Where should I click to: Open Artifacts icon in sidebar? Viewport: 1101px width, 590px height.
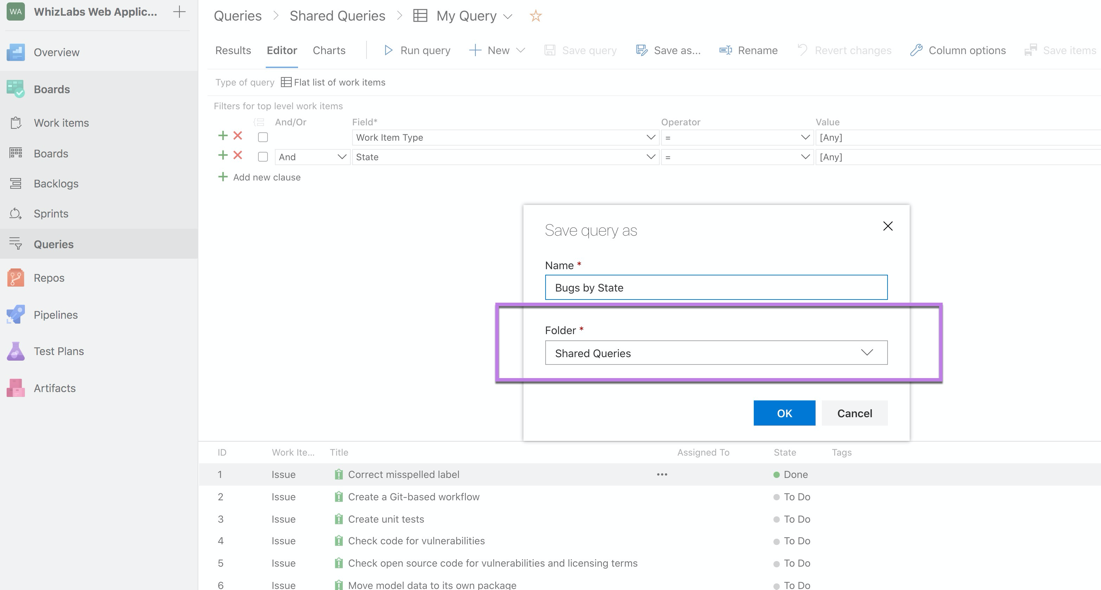click(x=15, y=388)
